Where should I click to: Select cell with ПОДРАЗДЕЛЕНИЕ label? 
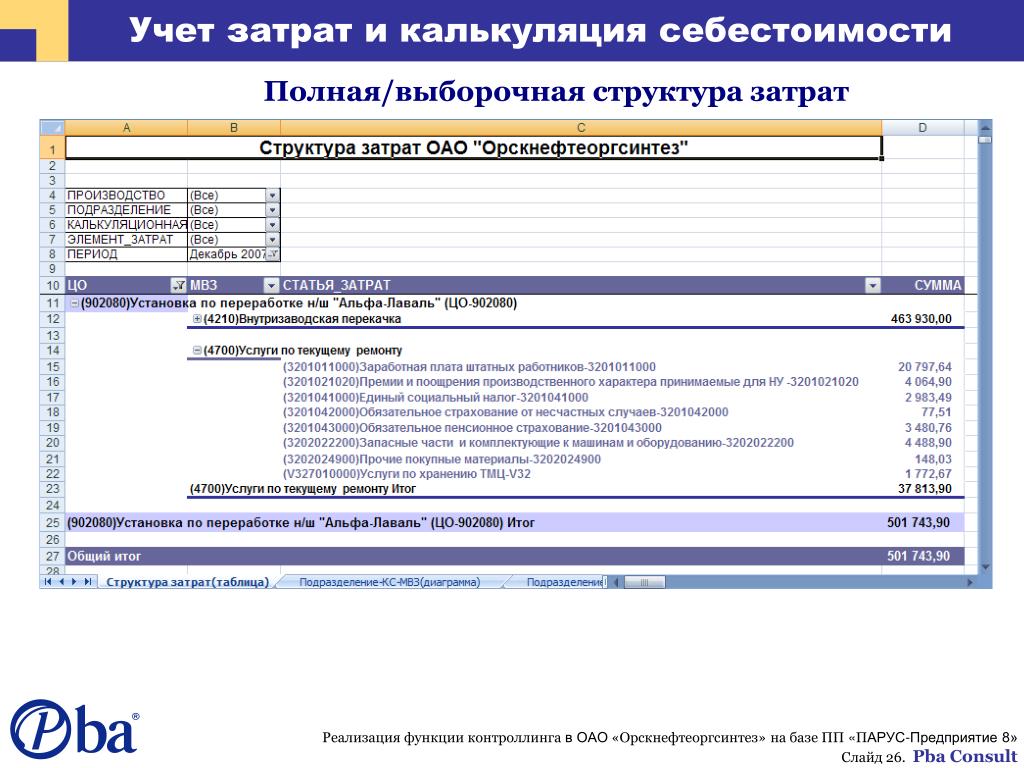click(126, 210)
